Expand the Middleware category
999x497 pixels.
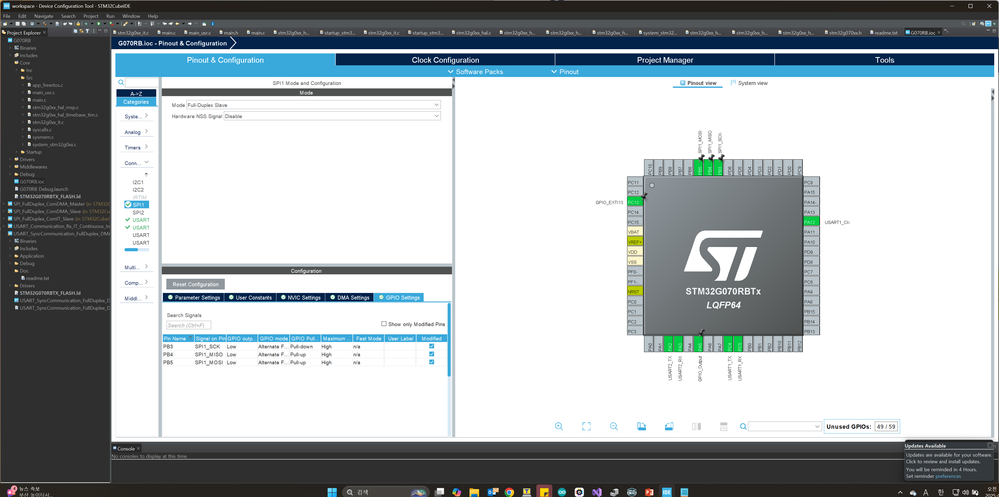tap(136, 298)
